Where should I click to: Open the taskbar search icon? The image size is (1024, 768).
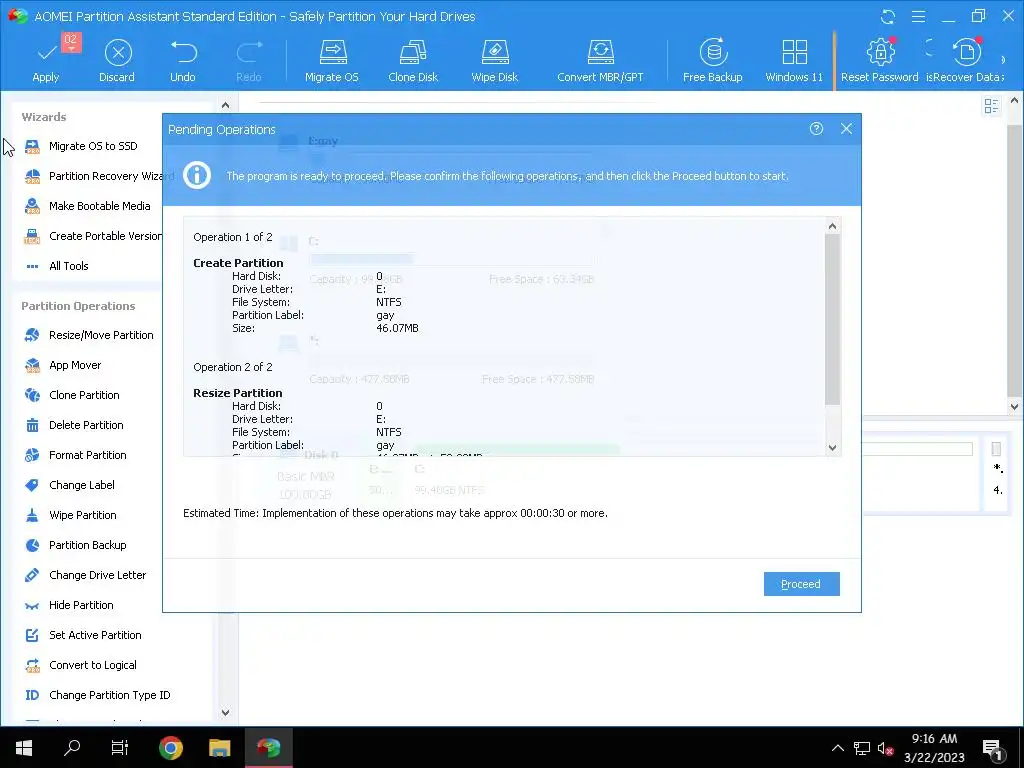(72, 747)
